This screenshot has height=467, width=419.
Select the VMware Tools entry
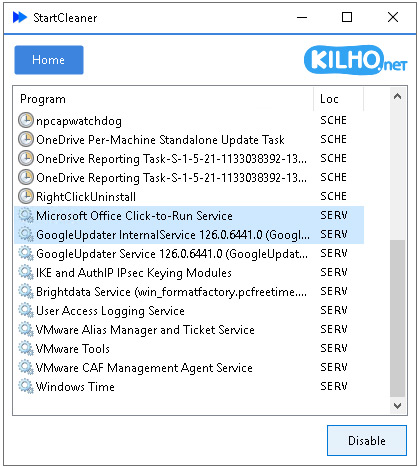click(x=189, y=348)
